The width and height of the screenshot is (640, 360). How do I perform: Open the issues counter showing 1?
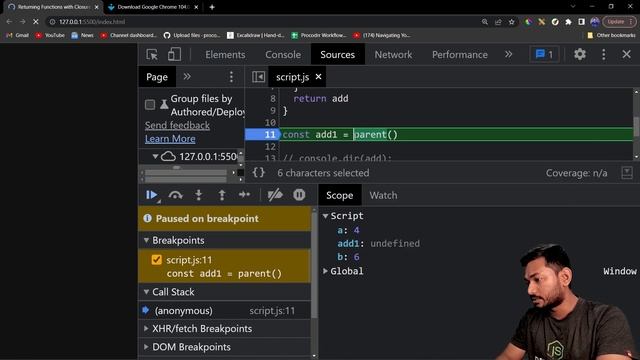pos(544,54)
